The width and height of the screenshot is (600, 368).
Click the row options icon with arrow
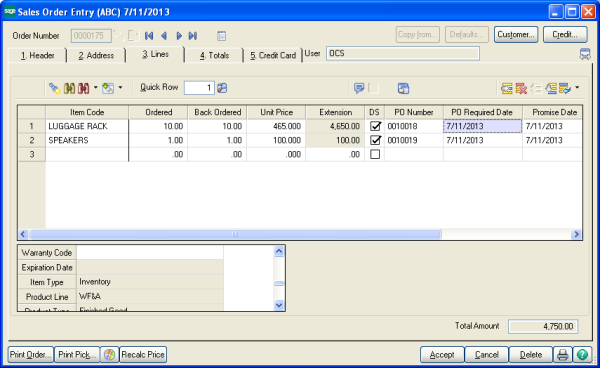(565, 88)
